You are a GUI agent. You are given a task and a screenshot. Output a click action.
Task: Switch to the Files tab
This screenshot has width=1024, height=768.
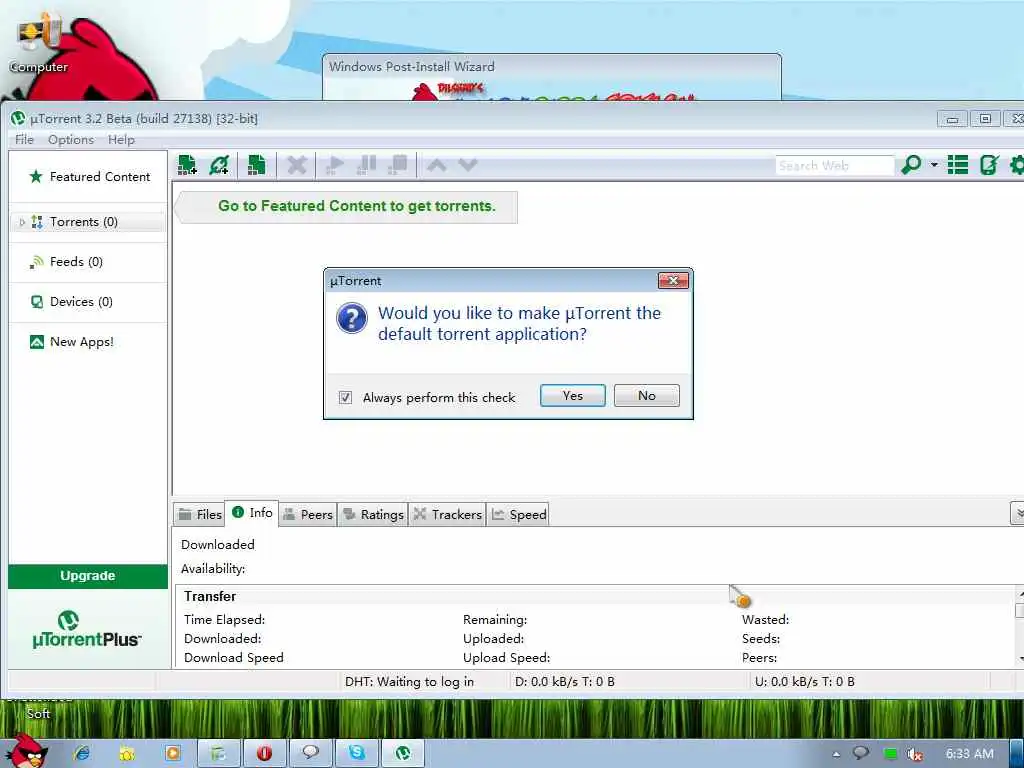[x=200, y=515]
